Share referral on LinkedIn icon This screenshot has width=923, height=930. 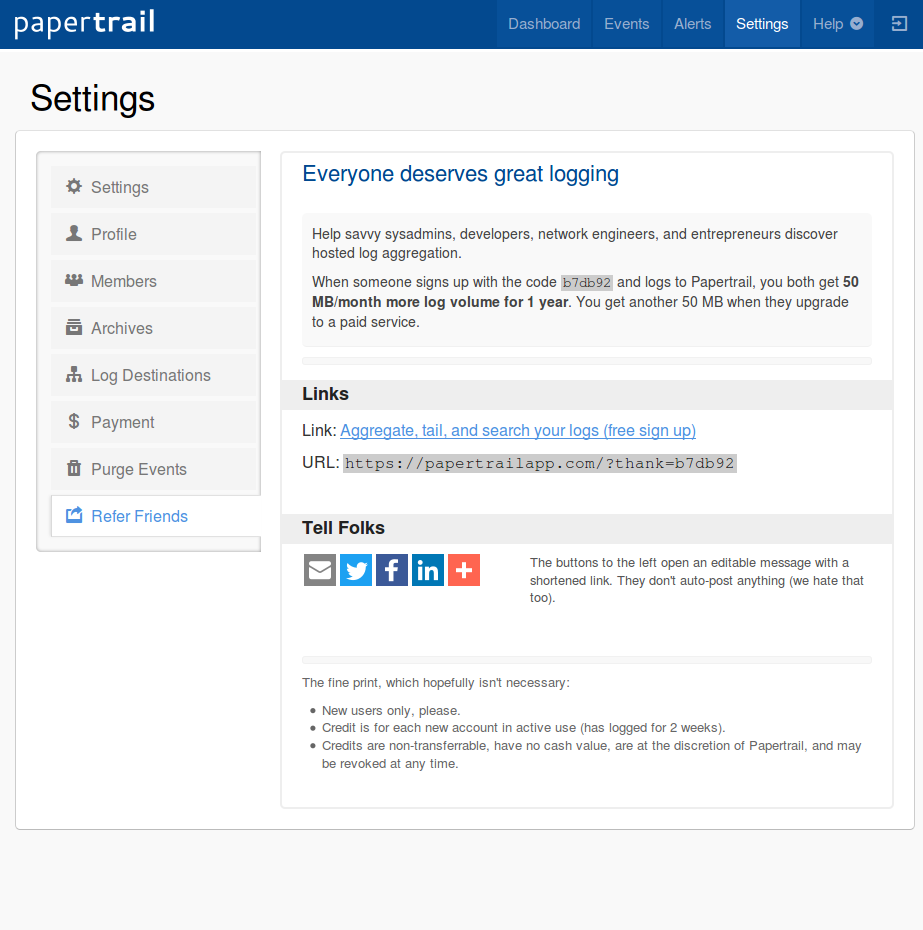pos(428,570)
